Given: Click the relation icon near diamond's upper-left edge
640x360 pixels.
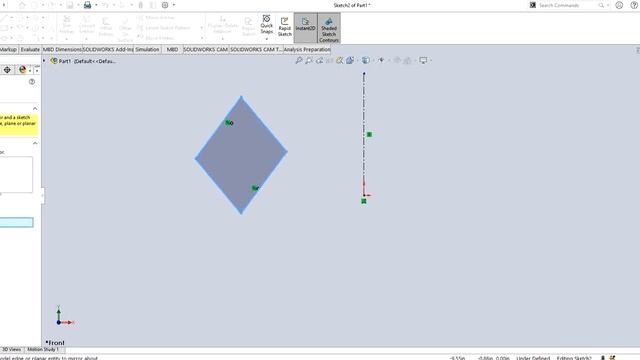Looking at the screenshot, I should click(229, 122).
